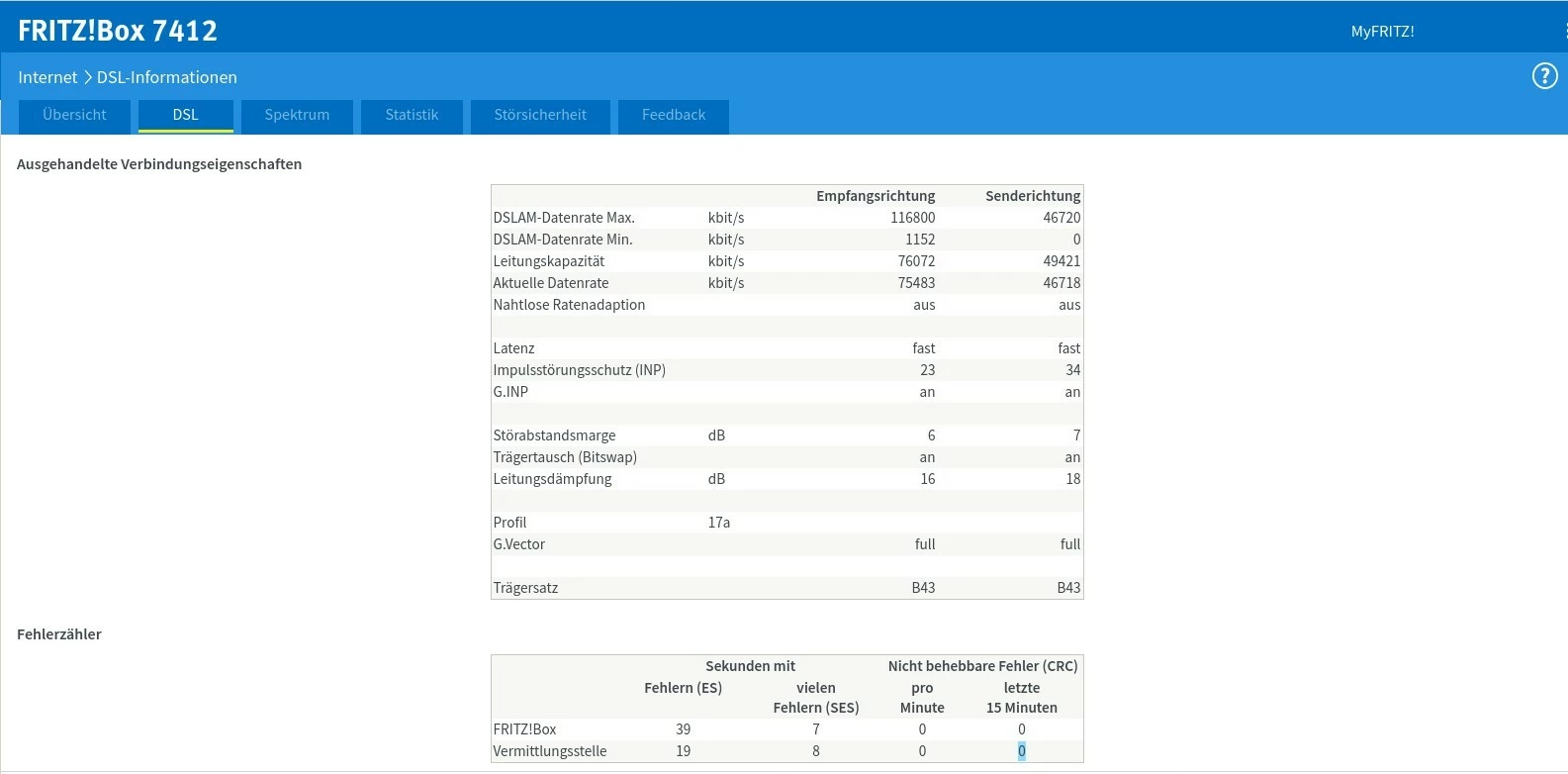The width and height of the screenshot is (1568, 774).
Task: Click the Leitungsdämpfung row label
Action: pos(552,479)
